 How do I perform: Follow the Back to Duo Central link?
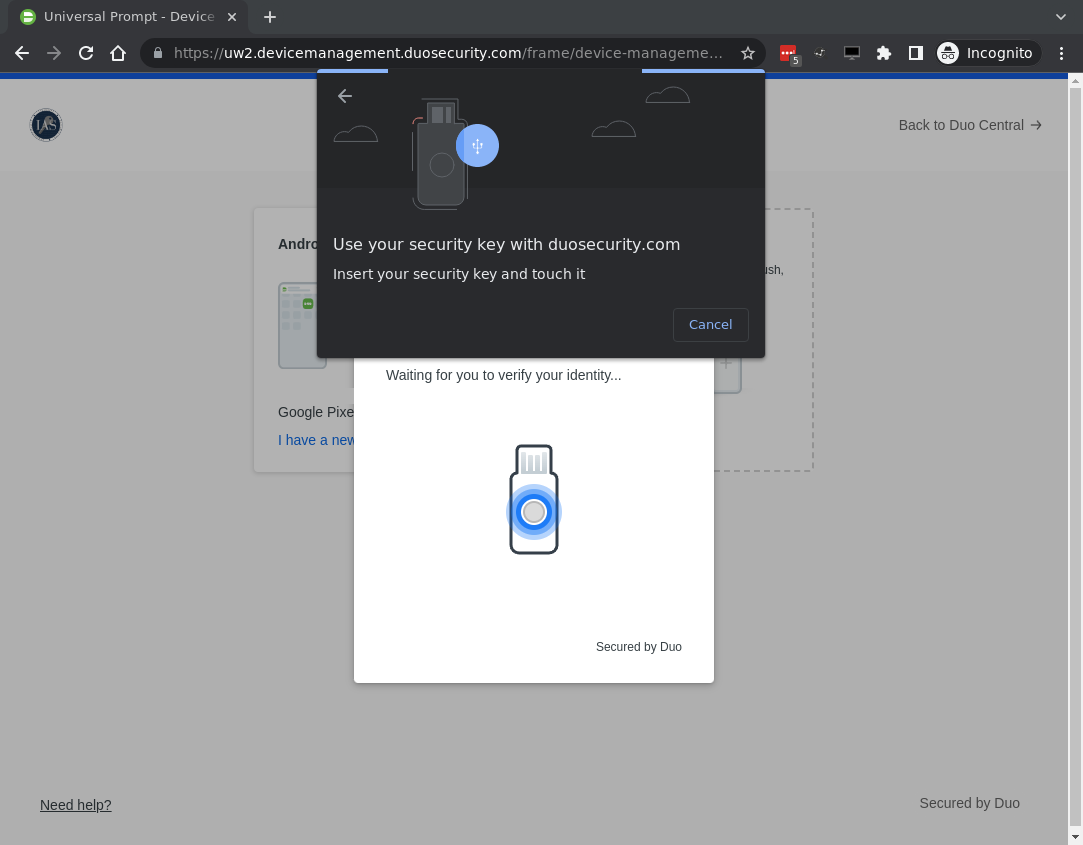960,125
